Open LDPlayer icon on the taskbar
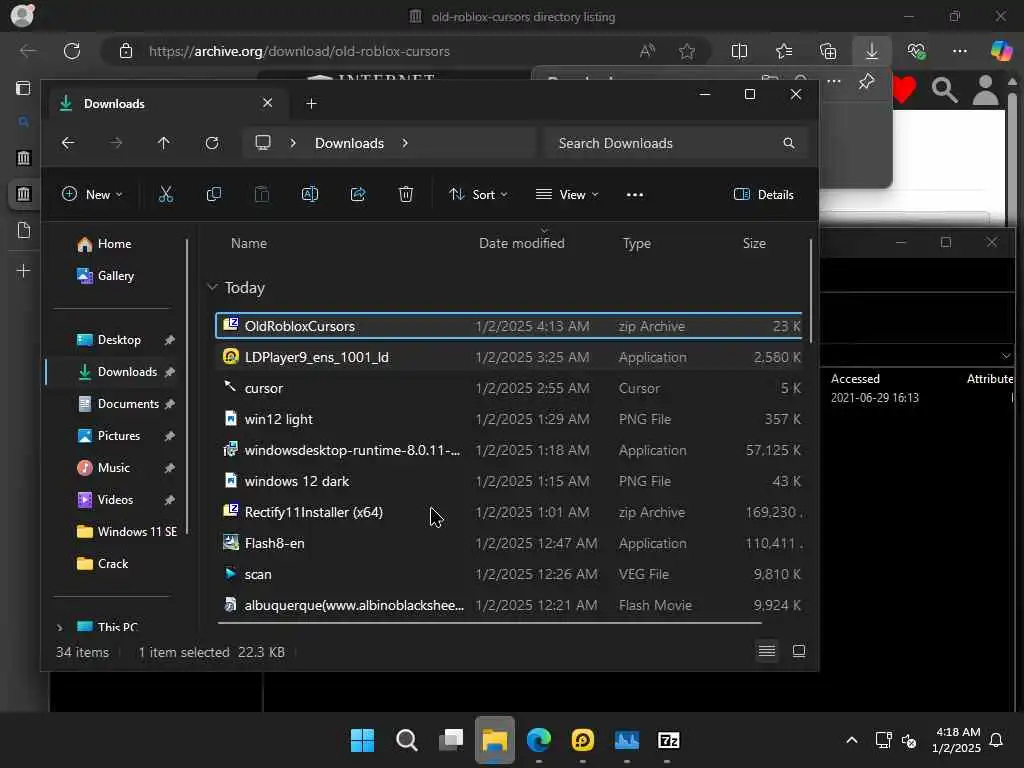Viewport: 1024px width, 768px height. pyautogui.click(x=583, y=740)
